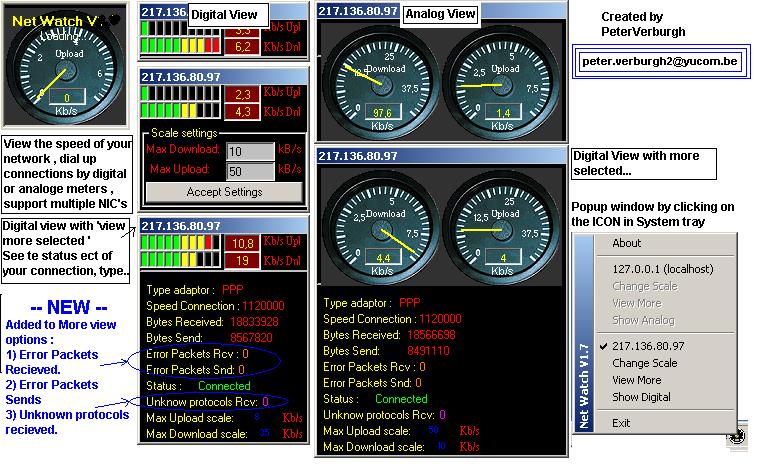Click the Bytes Send: 8491110 line
Viewport: 757px width, 472px height.
(386, 351)
